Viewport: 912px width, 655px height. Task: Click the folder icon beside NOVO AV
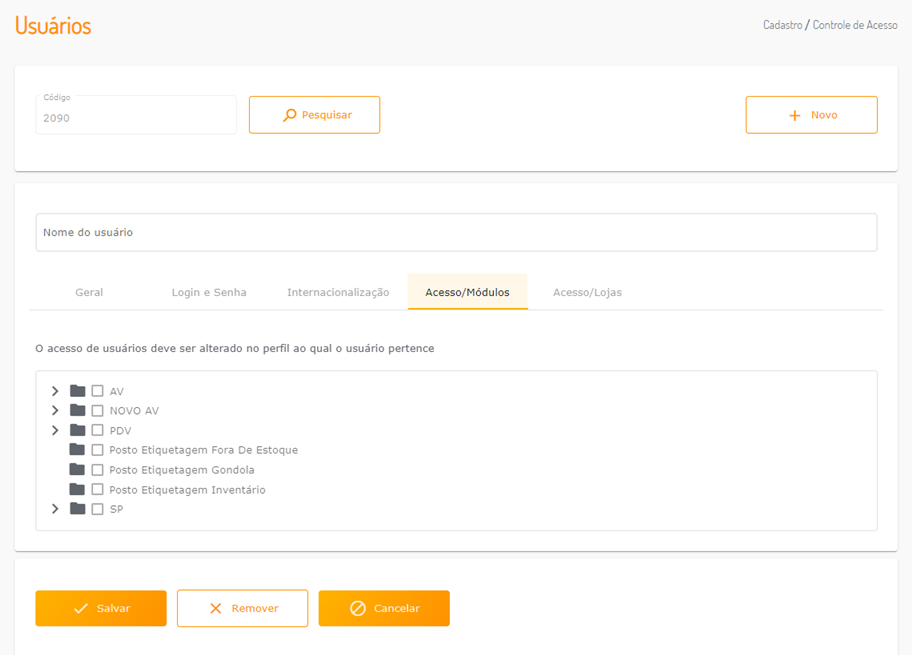77,411
